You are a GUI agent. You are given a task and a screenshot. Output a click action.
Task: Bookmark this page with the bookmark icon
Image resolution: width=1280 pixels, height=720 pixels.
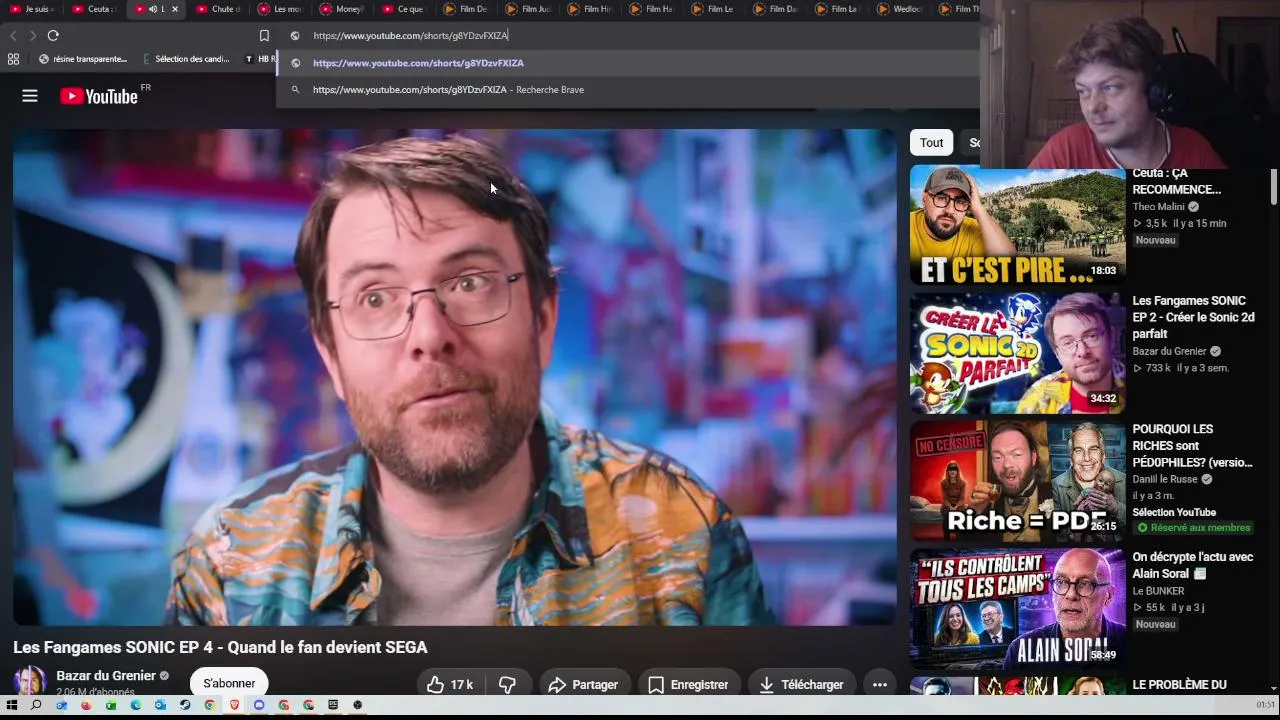264,36
